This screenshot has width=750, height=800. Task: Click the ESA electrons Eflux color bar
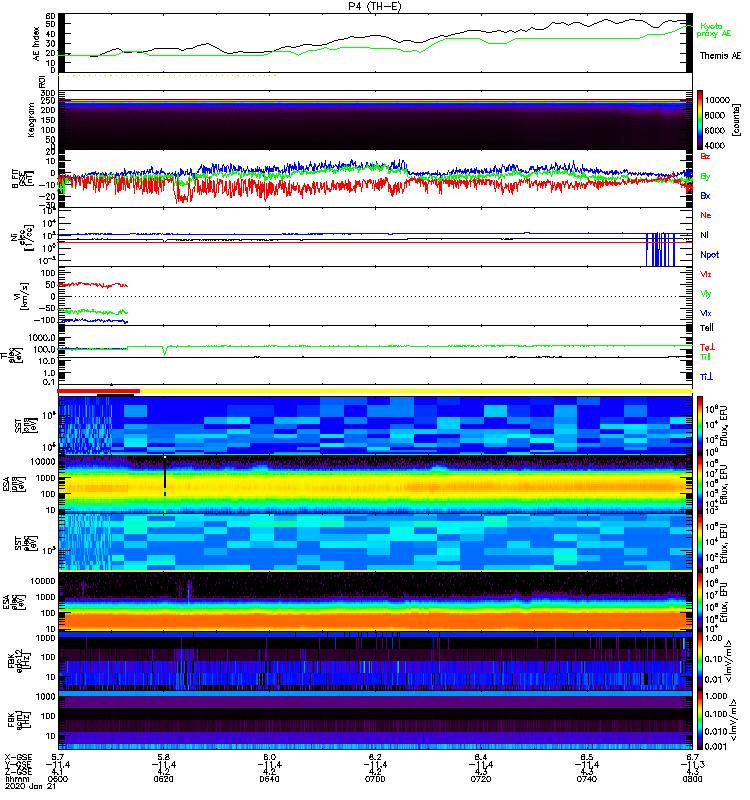point(700,602)
